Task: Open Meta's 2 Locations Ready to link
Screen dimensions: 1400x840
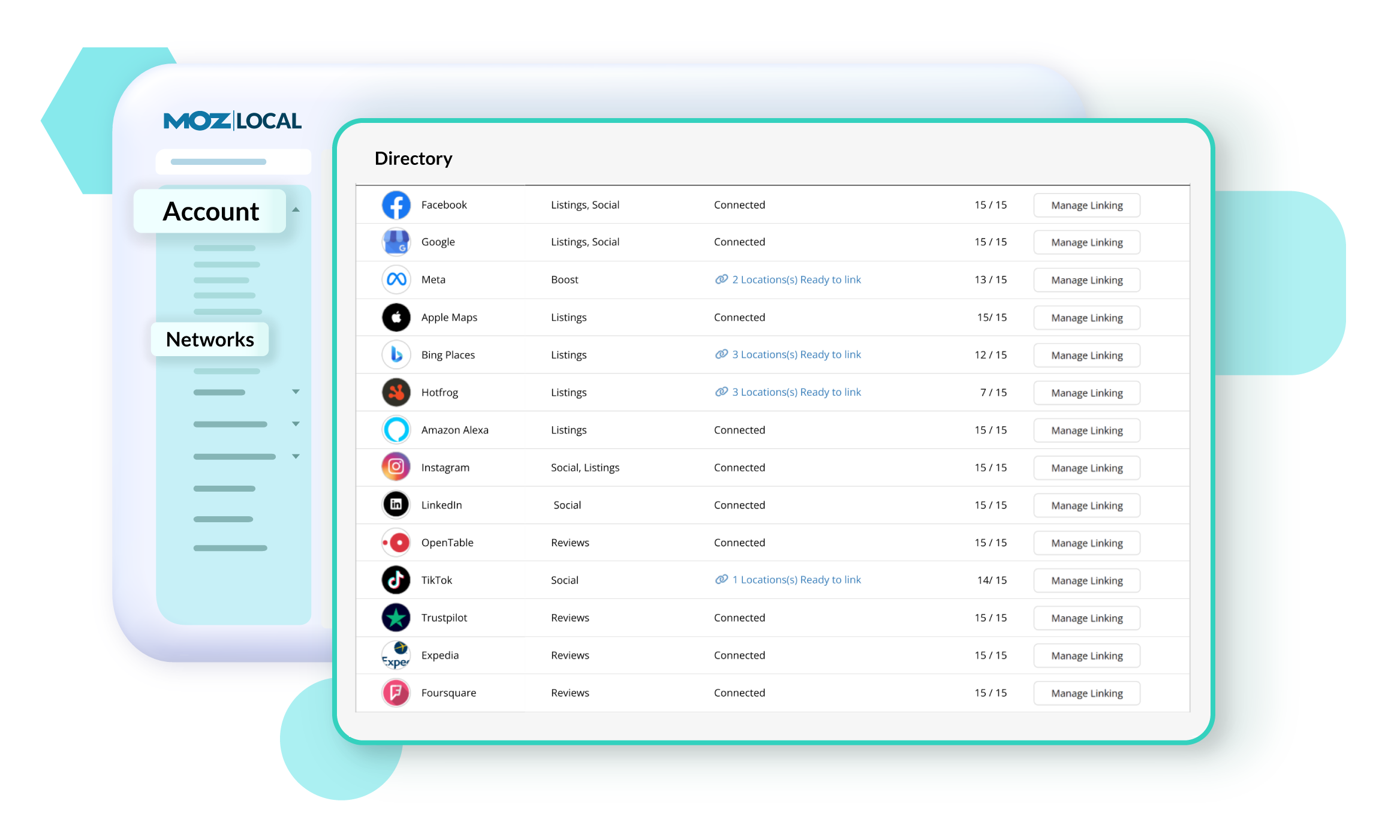Action: 796,279
